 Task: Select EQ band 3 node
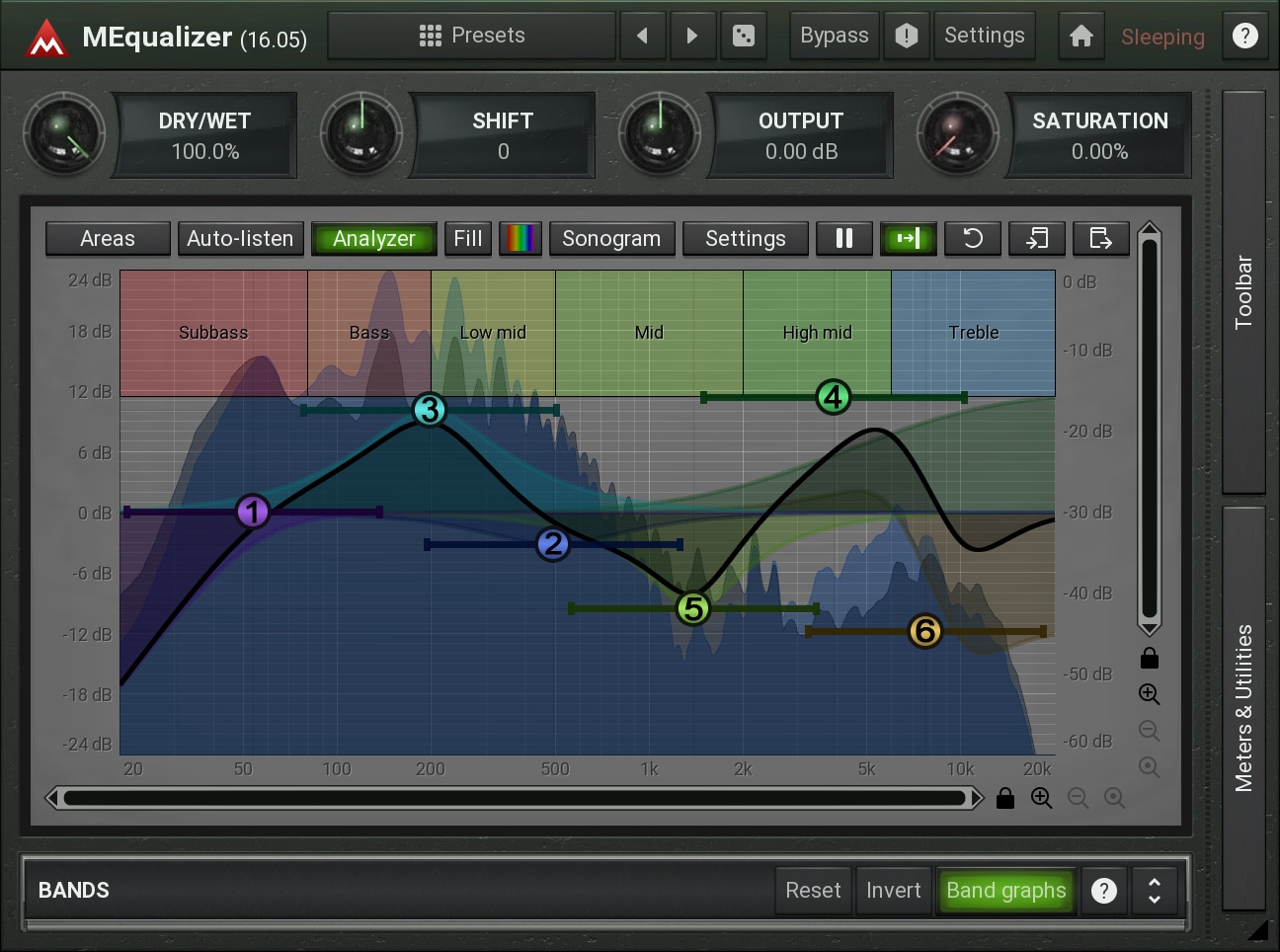click(x=429, y=409)
